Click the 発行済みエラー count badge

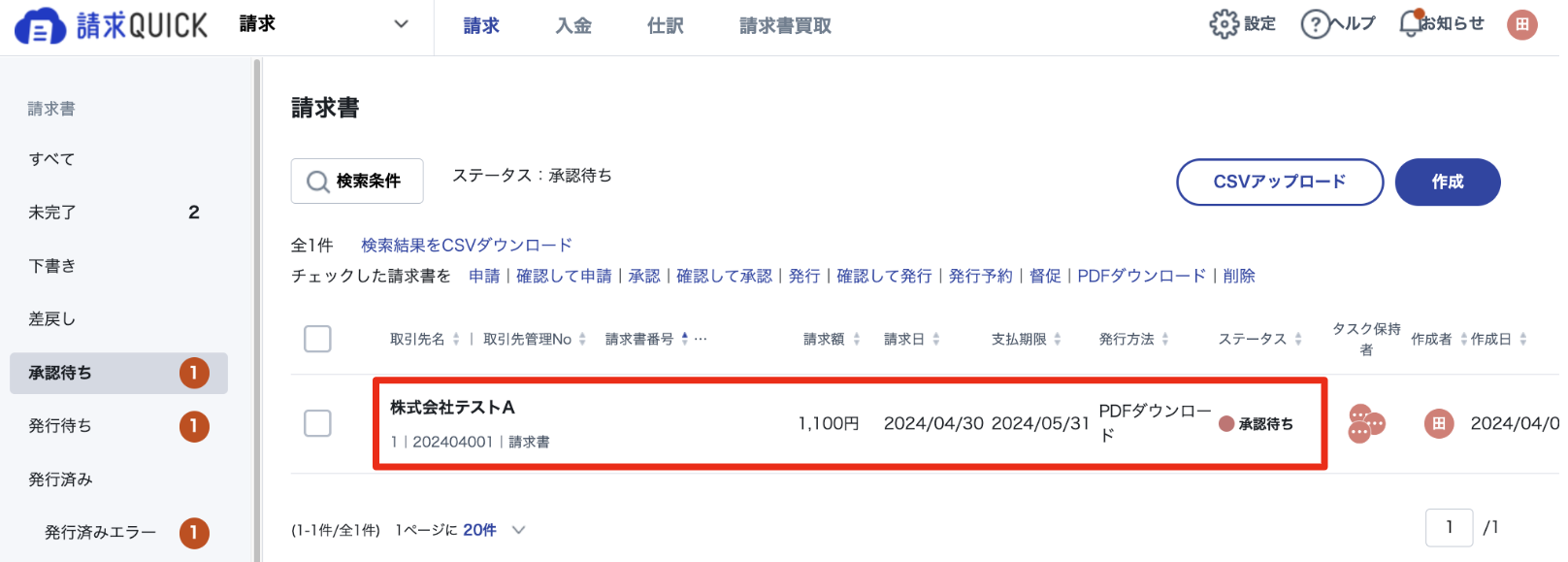194,533
